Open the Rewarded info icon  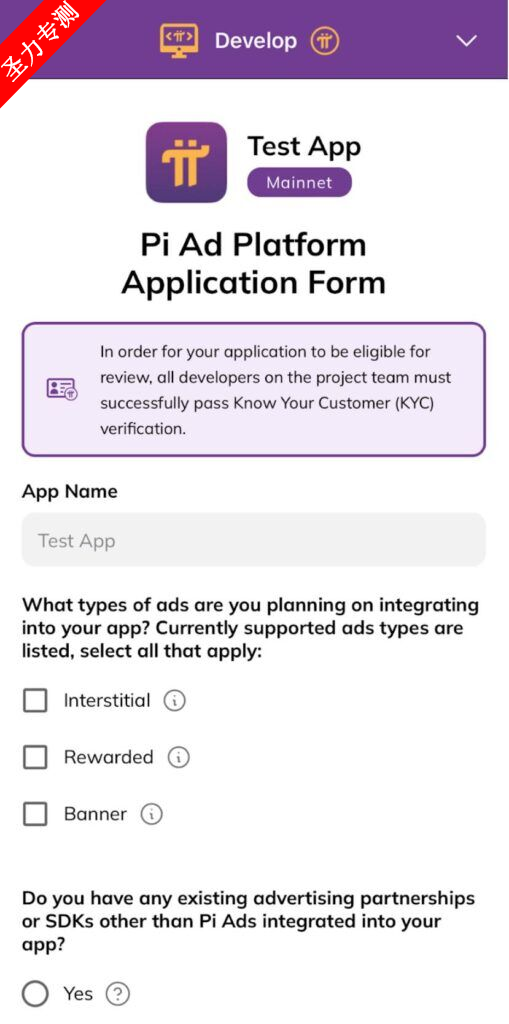(178, 758)
